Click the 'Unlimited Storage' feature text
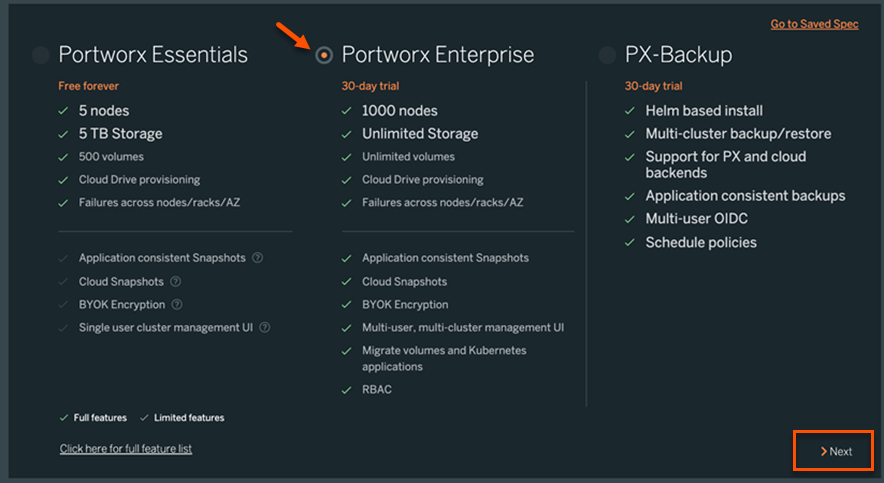The width and height of the screenshot is (884, 483). 420,134
